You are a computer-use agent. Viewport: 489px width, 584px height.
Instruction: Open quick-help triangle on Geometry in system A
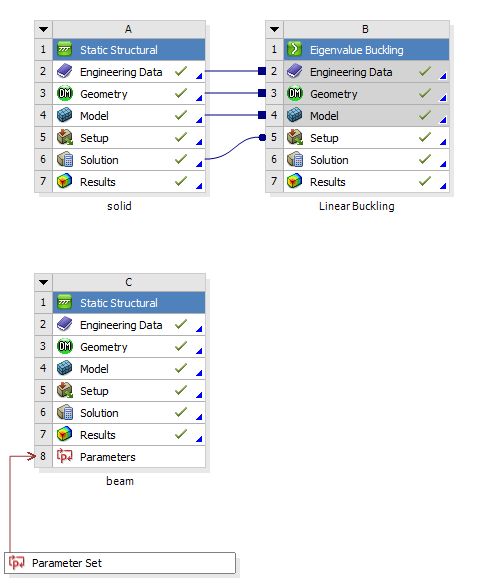[199, 98]
